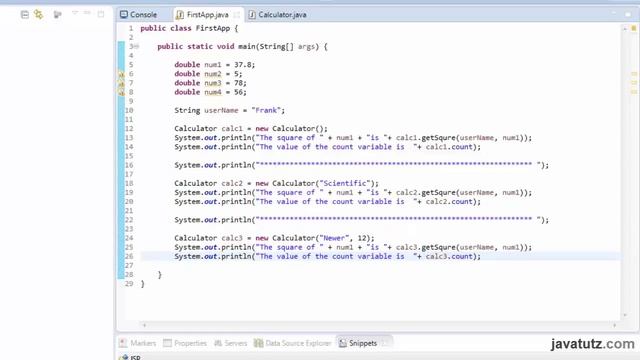Maximize the editor area
This screenshot has height=360, width=640.
[628, 14]
